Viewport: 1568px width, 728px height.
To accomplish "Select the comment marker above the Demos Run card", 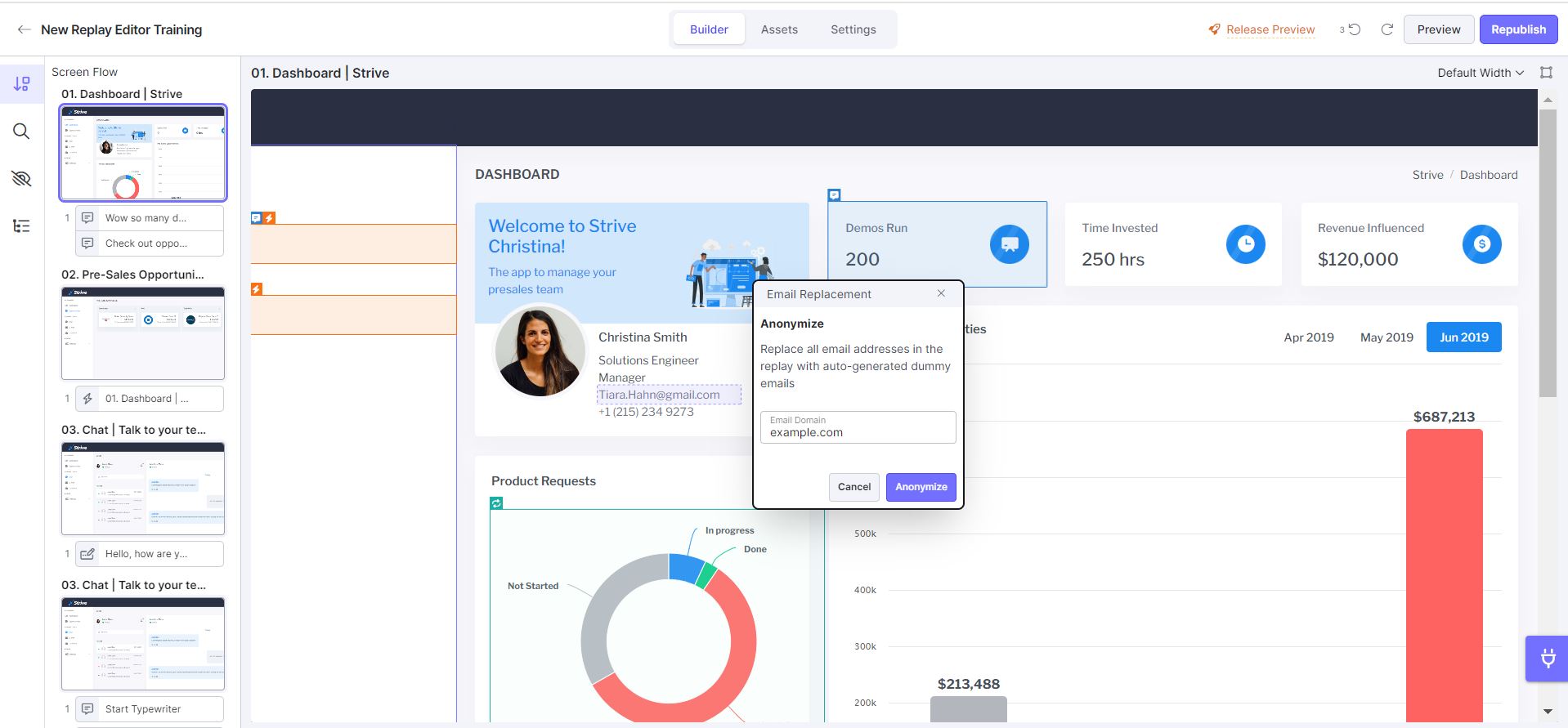I will click(x=834, y=195).
